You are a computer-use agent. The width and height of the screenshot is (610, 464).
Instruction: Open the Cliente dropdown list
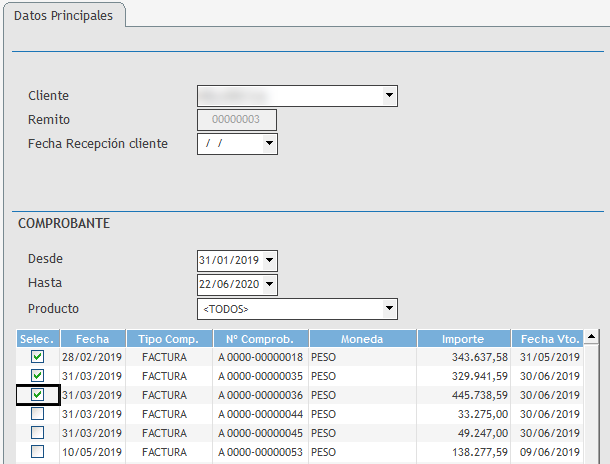click(389, 96)
